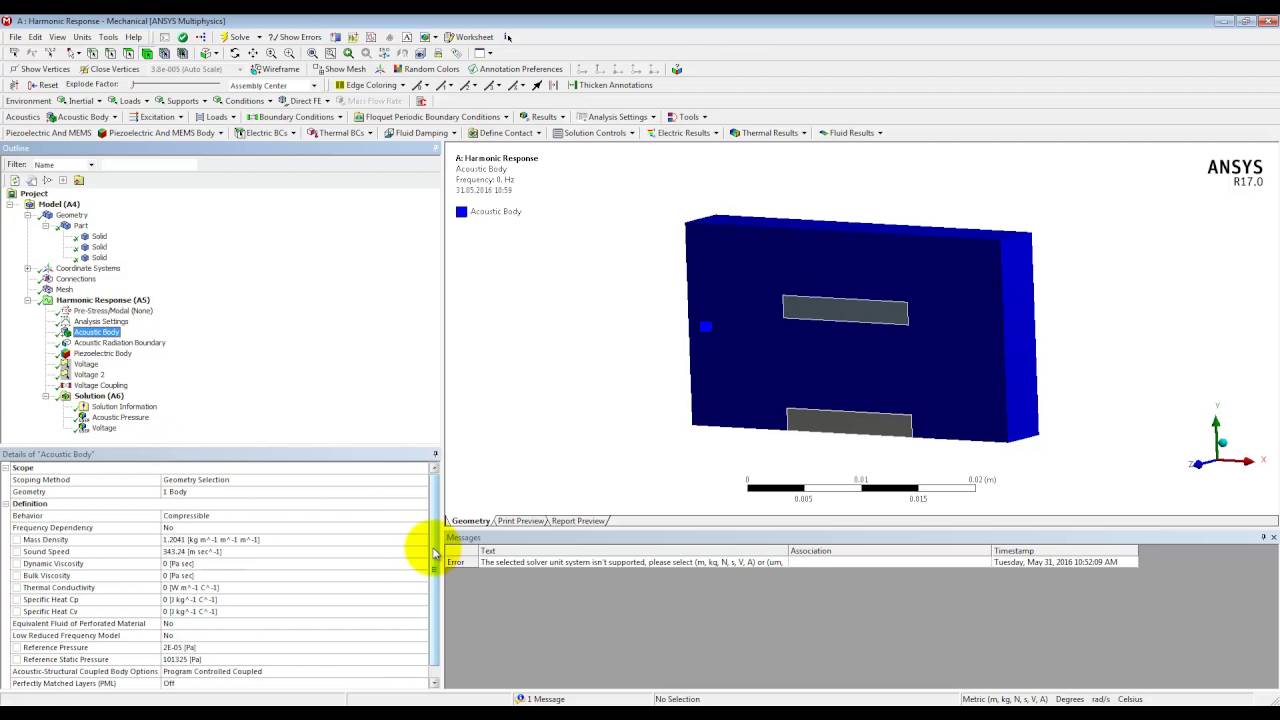Click the Solve lightning icon
The width and height of the screenshot is (1280, 720).
click(x=225, y=37)
